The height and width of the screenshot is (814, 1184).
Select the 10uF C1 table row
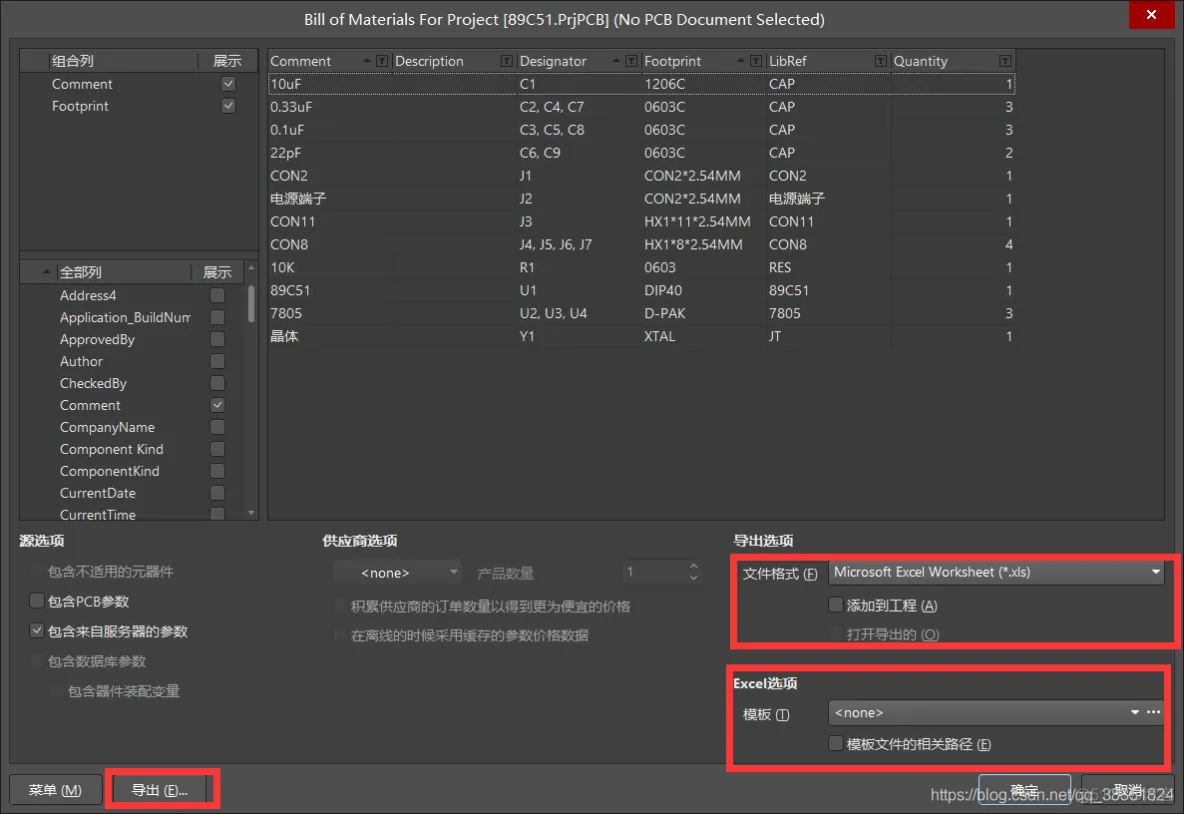(x=641, y=84)
